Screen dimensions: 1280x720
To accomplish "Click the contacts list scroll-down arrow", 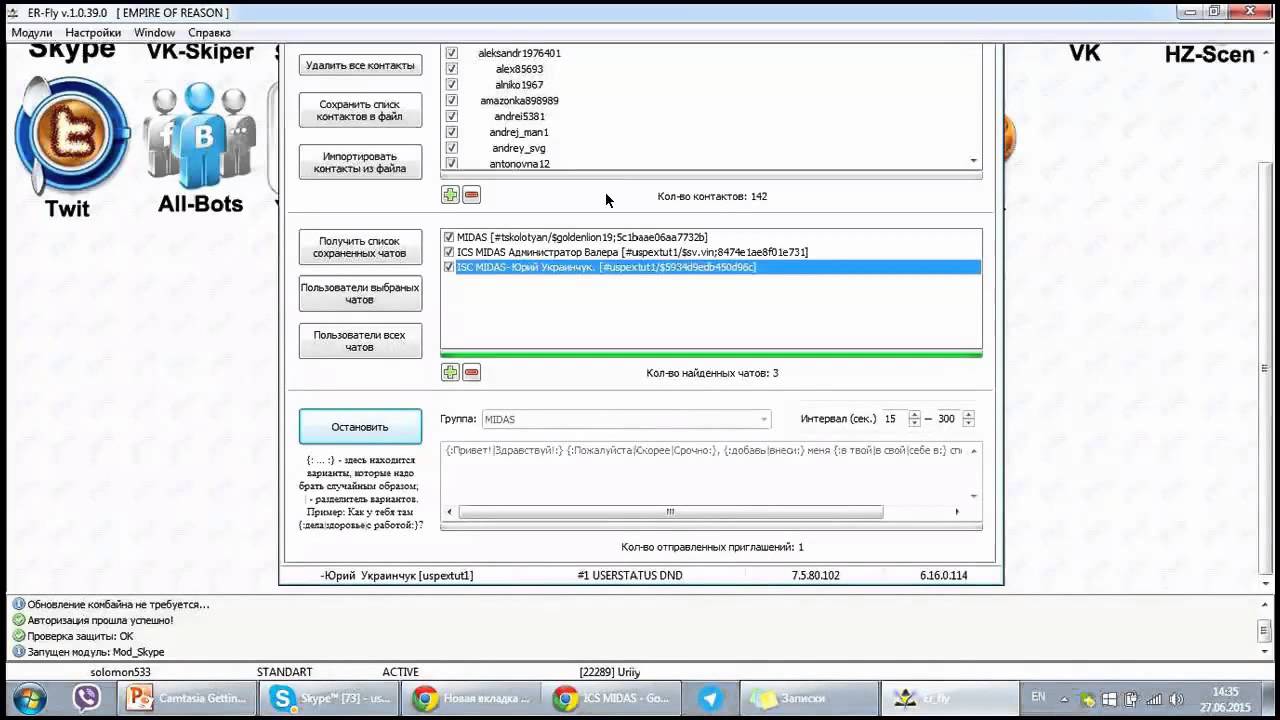I will (974, 161).
